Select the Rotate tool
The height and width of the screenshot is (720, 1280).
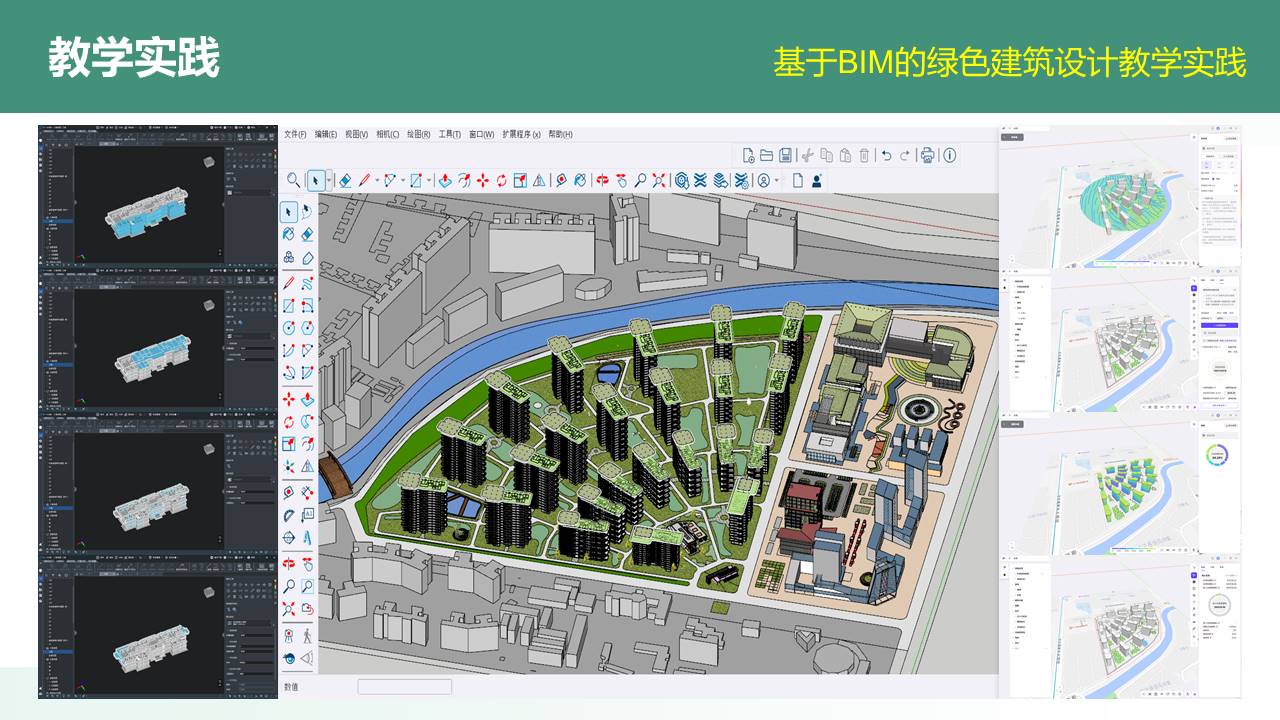point(501,180)
